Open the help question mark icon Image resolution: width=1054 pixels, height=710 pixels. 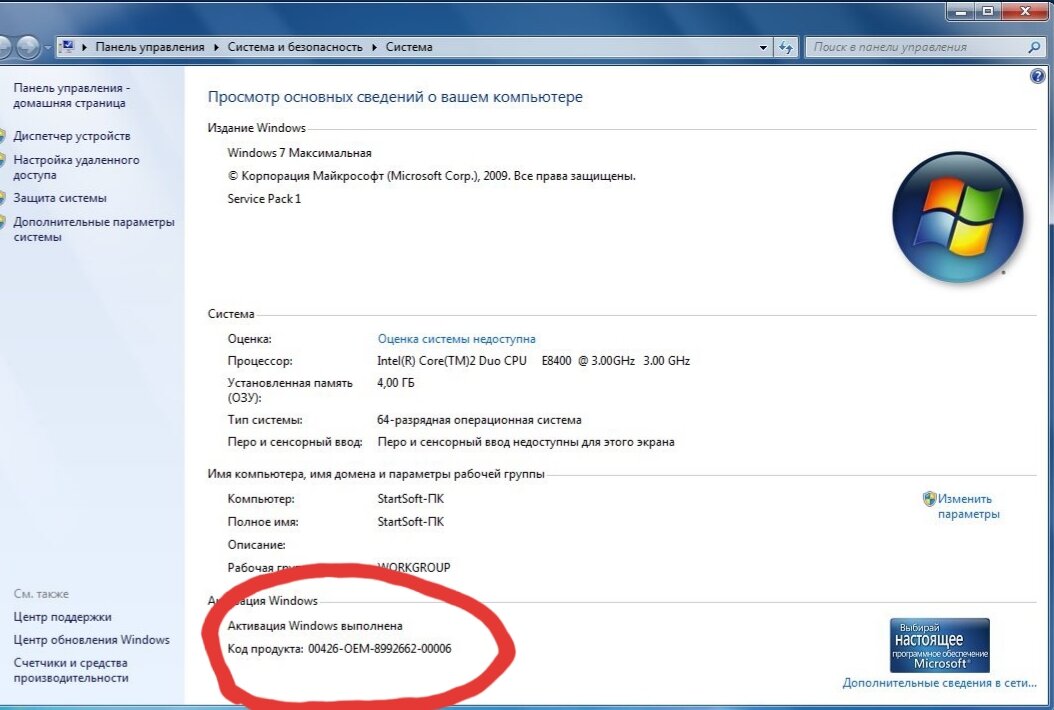tap(1037, 76)
